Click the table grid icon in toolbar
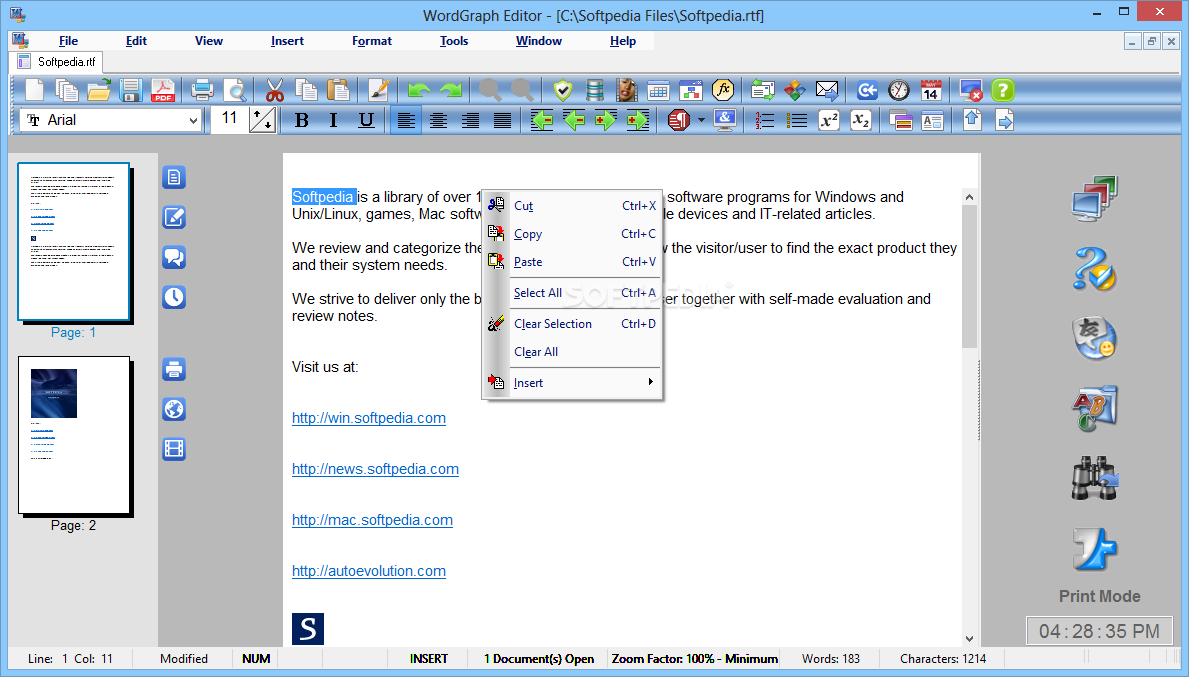 [658, 90]
